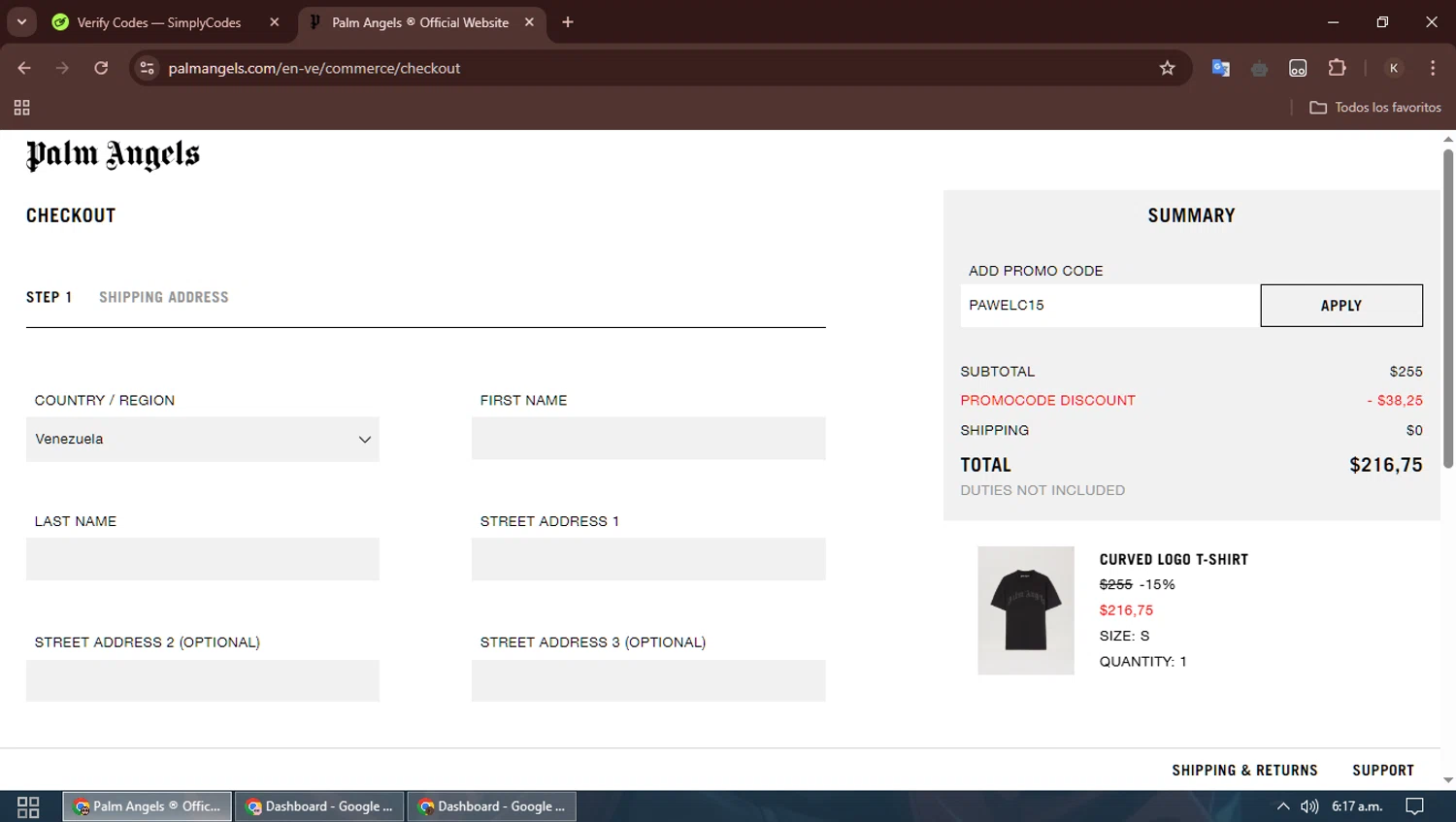Focus the Street Address 3 optional field
Viewport: 1456px width, 822px height.
point(648,680)
